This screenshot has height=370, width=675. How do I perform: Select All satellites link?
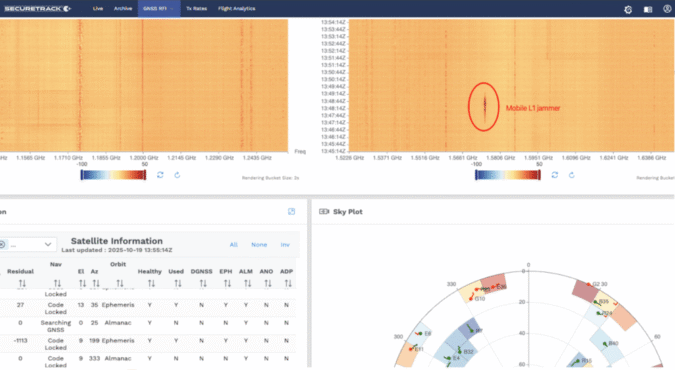(x=233, y=245)
